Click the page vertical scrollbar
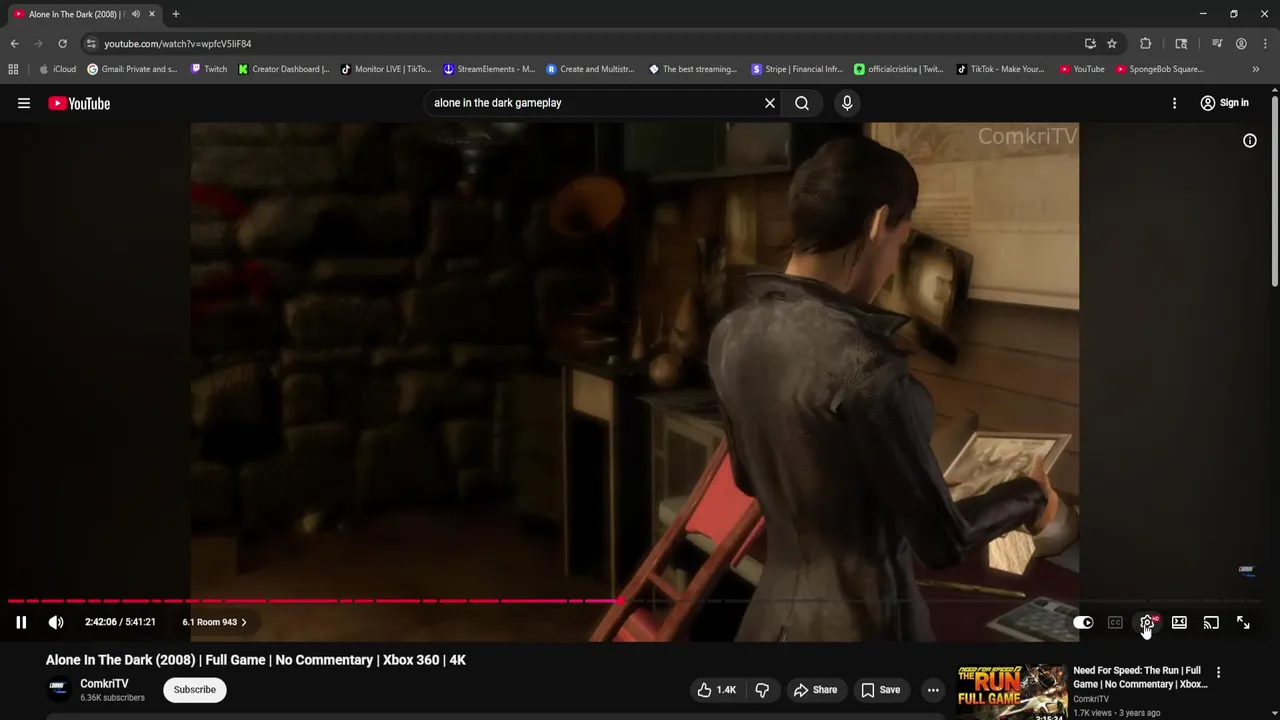The image size is (1280, 720). 1275,190
